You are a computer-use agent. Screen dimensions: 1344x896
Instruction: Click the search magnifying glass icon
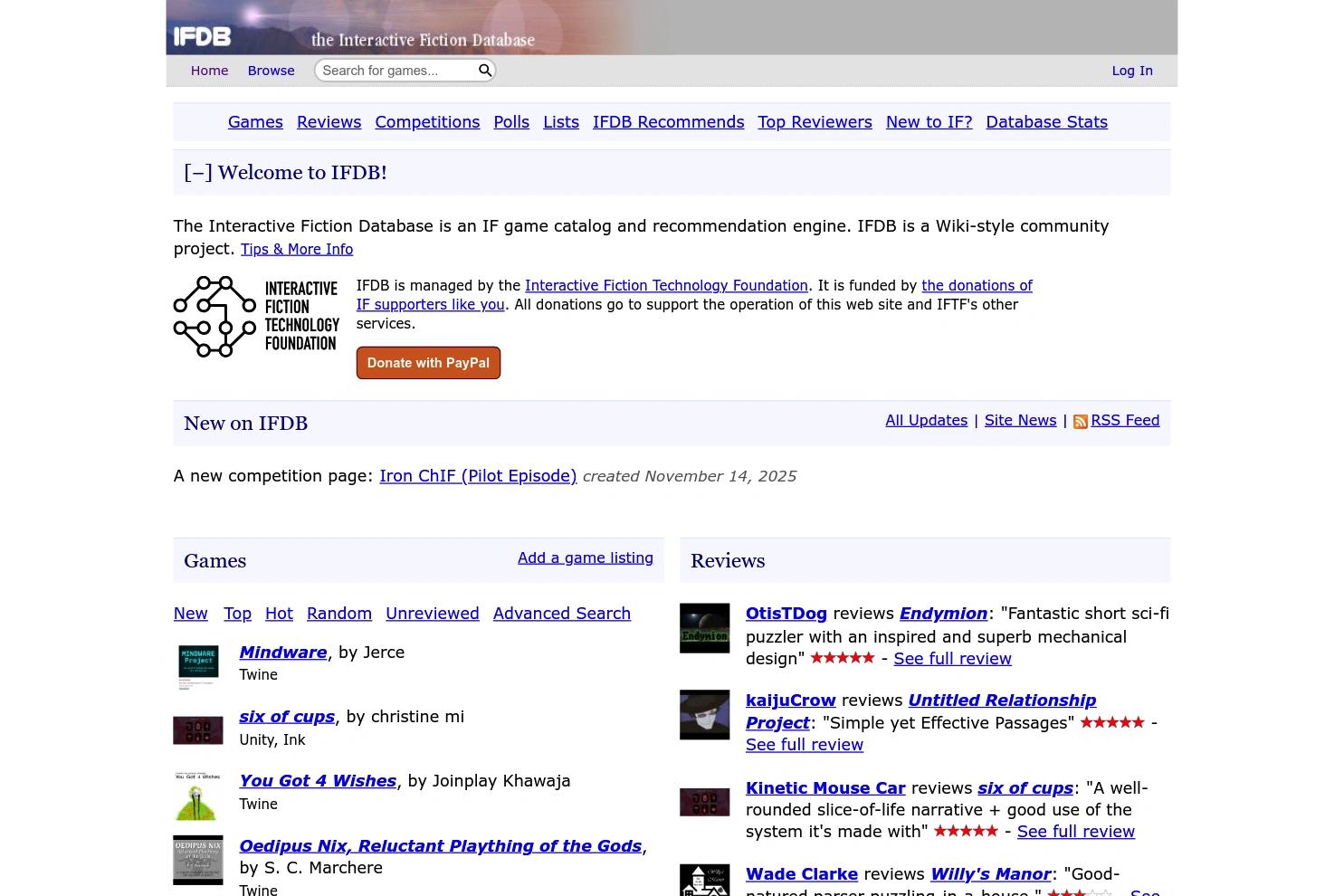485,71
